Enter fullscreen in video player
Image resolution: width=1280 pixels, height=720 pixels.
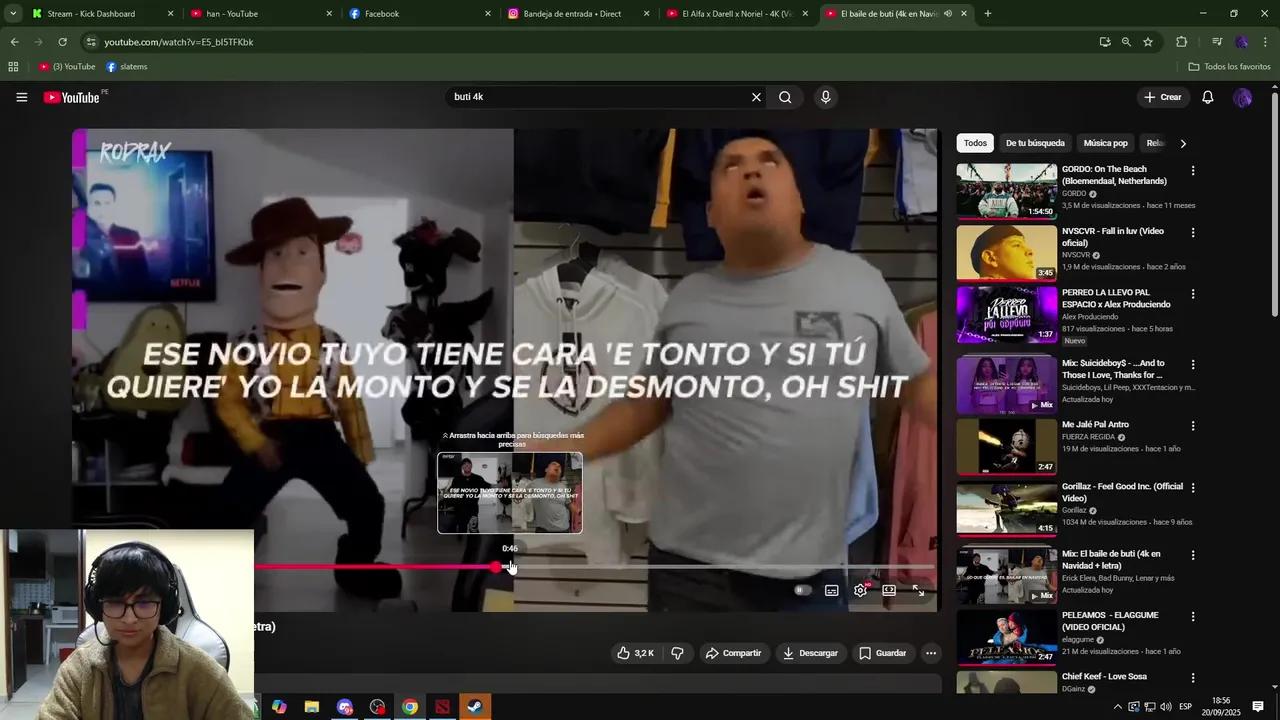918,590
